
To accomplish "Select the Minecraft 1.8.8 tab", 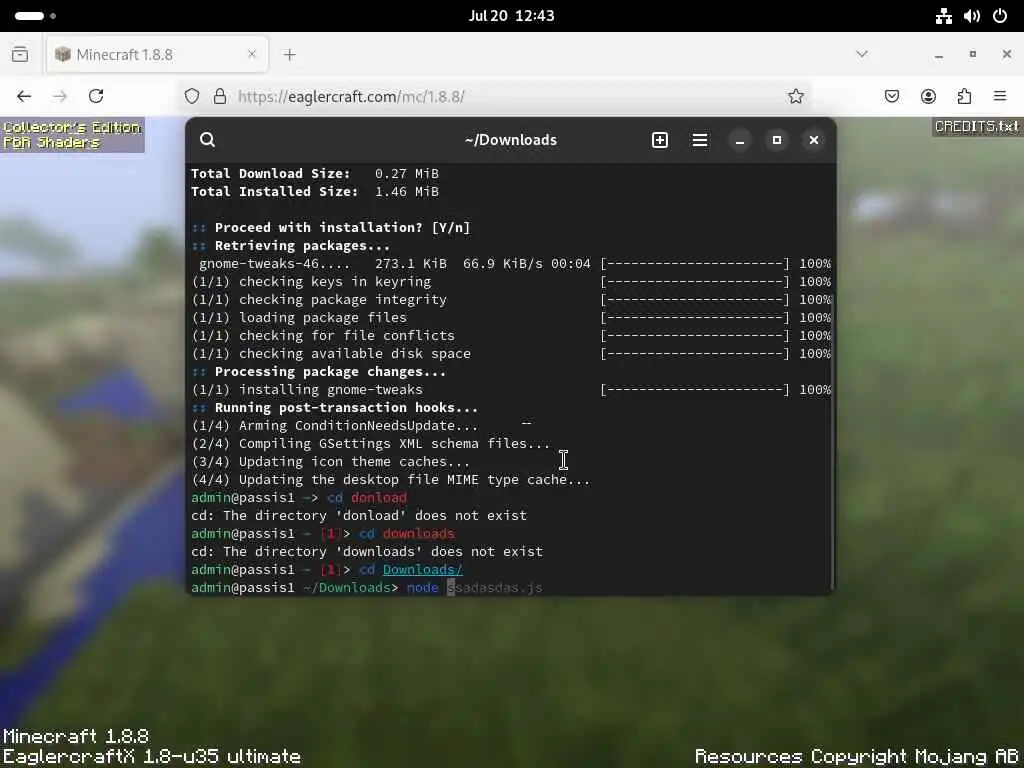I will [157, 54].
